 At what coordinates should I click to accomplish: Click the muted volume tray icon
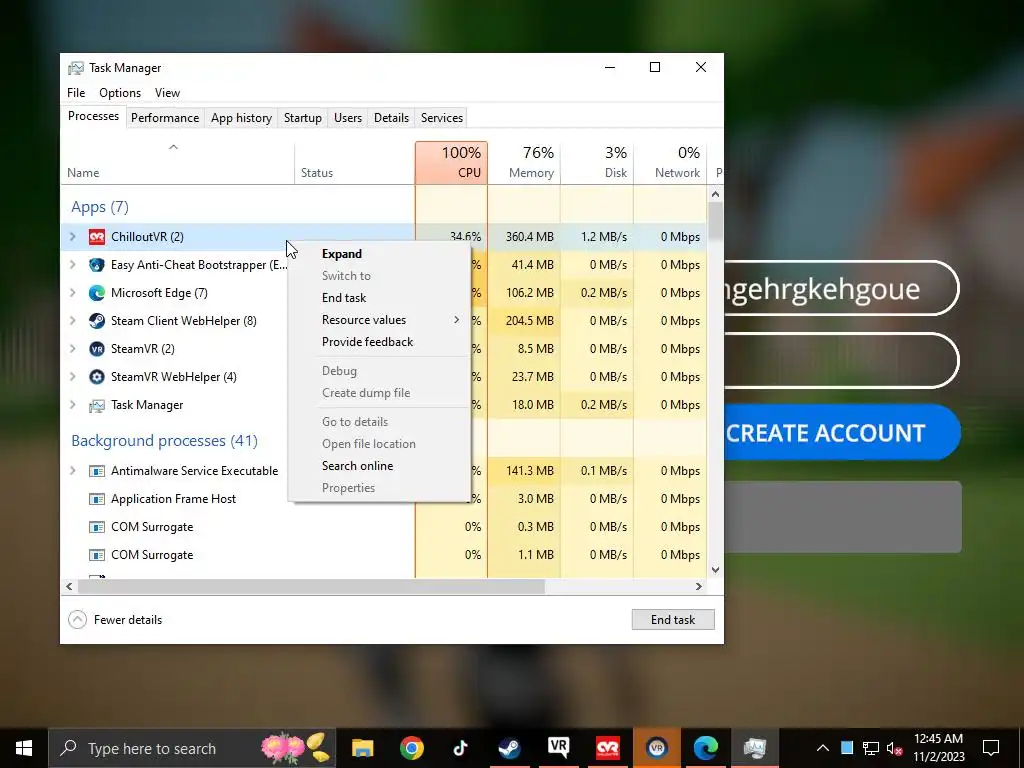point(895,748)
